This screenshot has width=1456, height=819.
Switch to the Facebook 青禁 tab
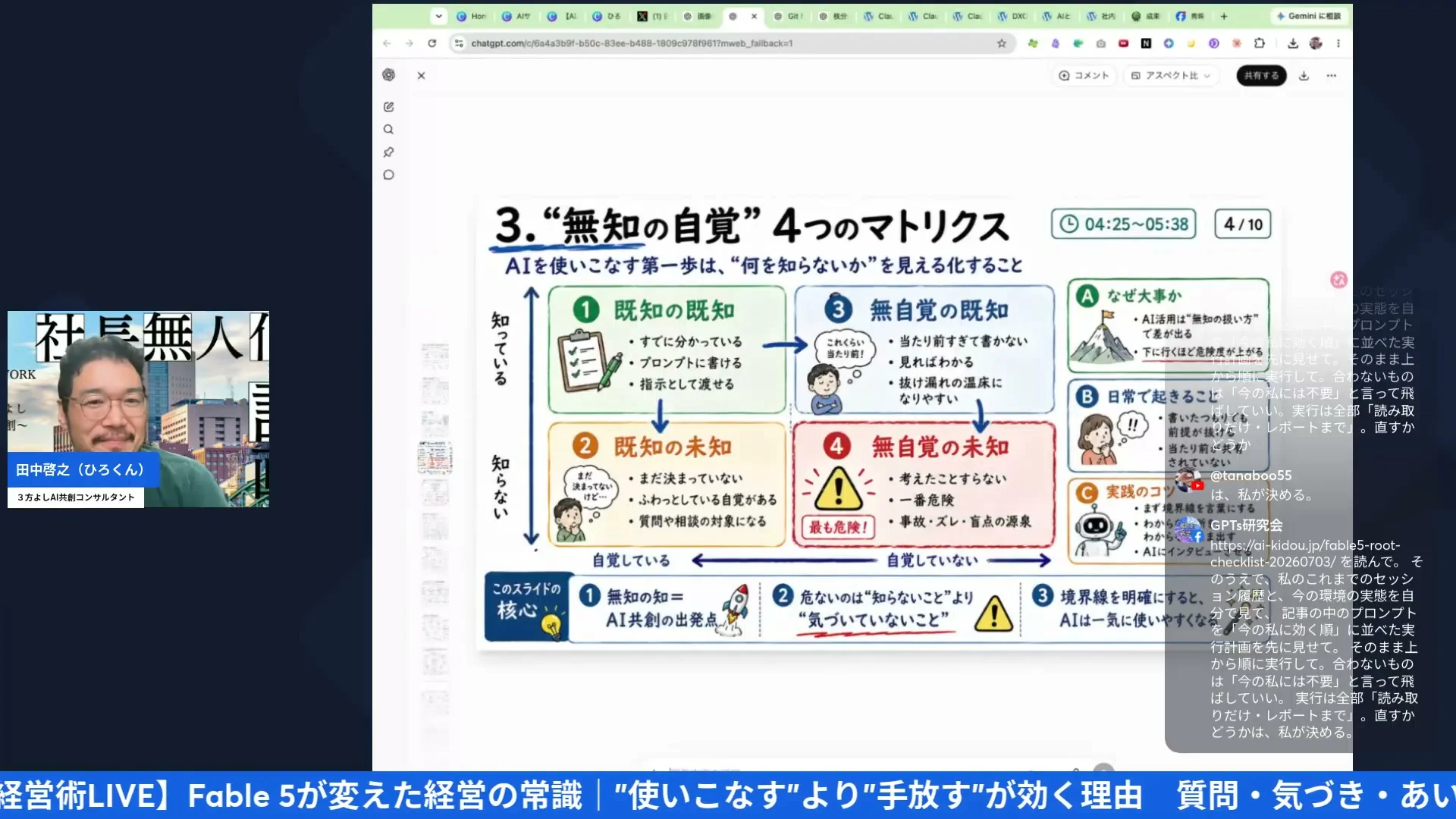1191,16
